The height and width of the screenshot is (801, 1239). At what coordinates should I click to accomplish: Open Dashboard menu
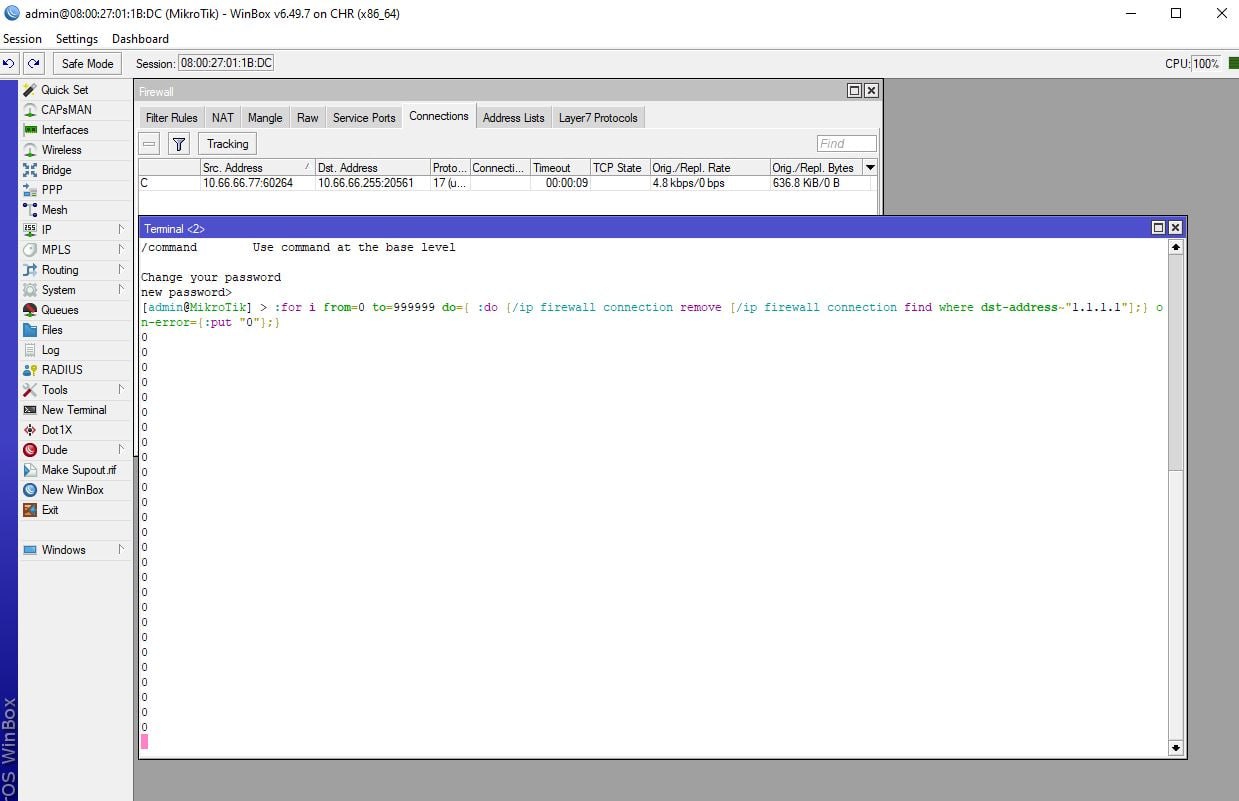(140, 39)
